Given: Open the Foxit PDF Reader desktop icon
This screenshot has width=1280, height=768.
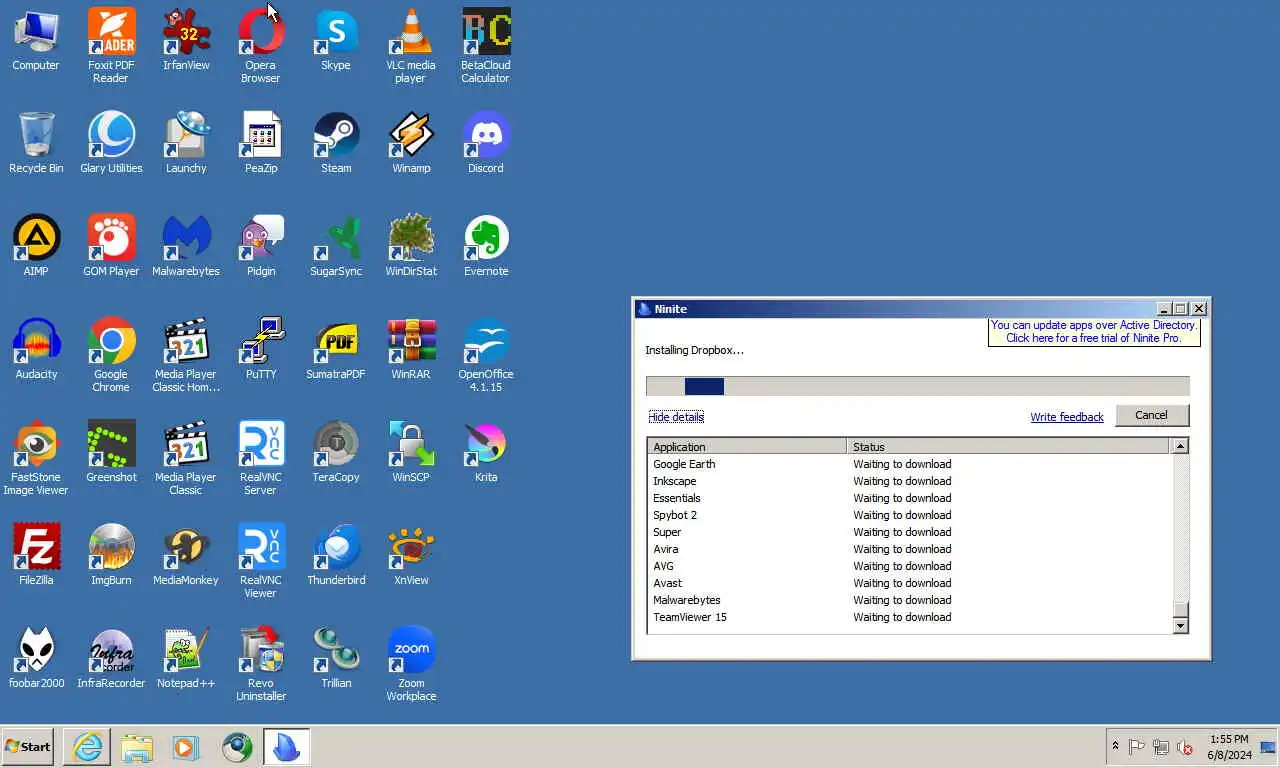Looking at the screenshot, I should (x=111, y=45).
